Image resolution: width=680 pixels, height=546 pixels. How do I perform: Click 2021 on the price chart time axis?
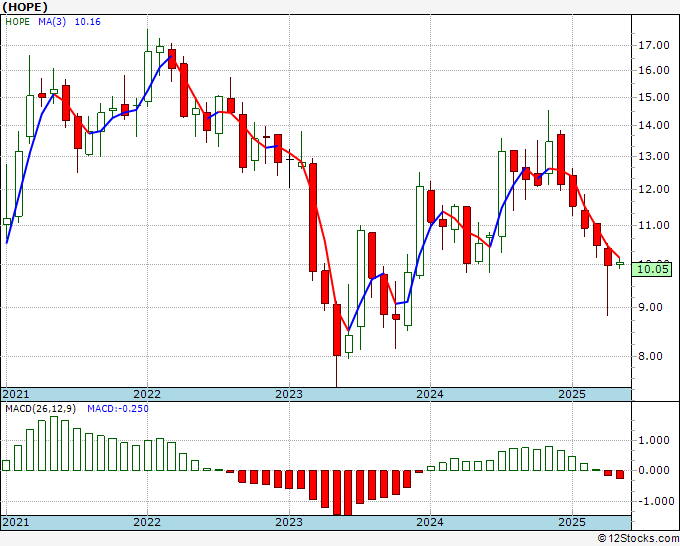tap(16, 394)
